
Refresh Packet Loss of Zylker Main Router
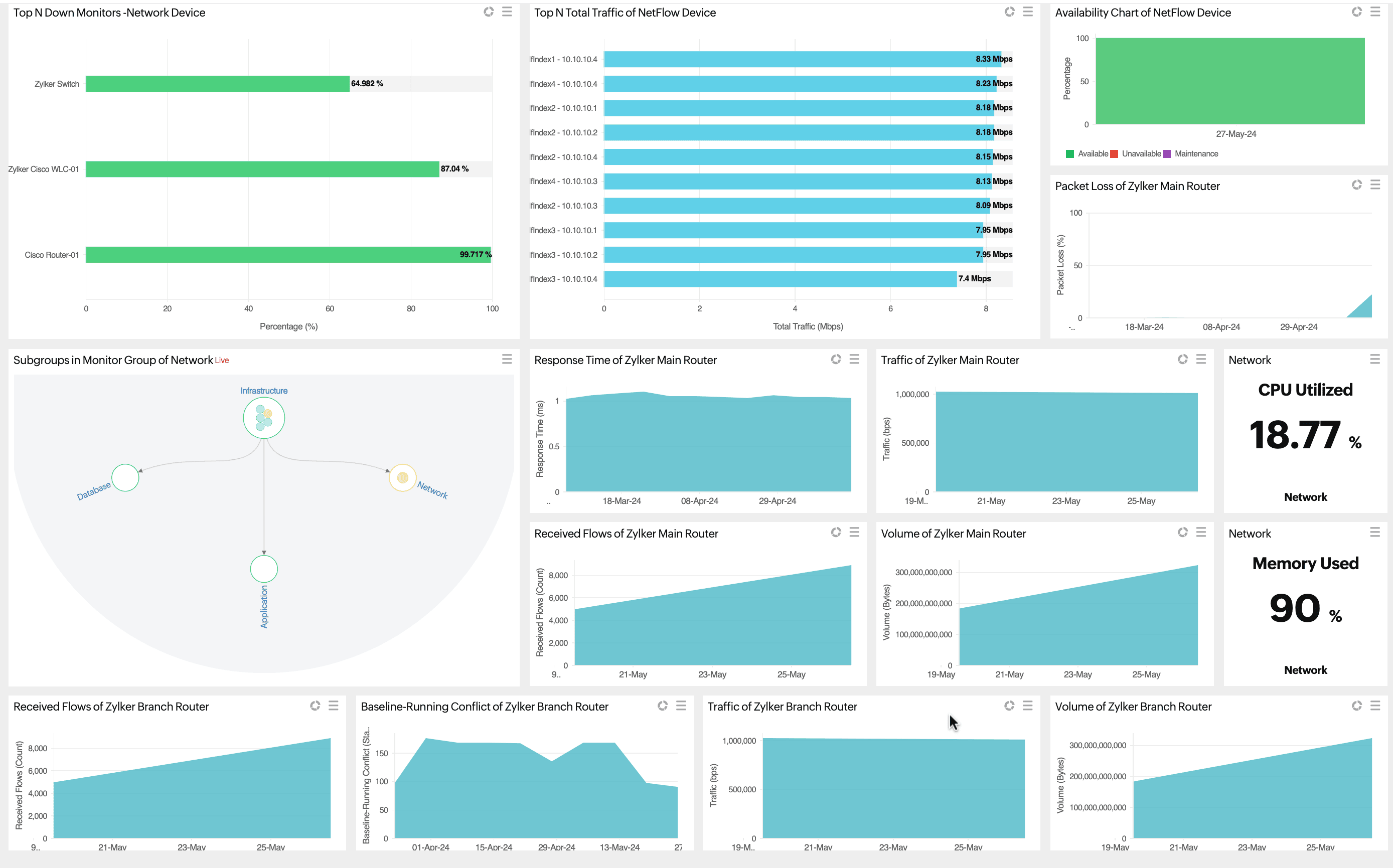pyautogui.click(x=1356, y=184)
